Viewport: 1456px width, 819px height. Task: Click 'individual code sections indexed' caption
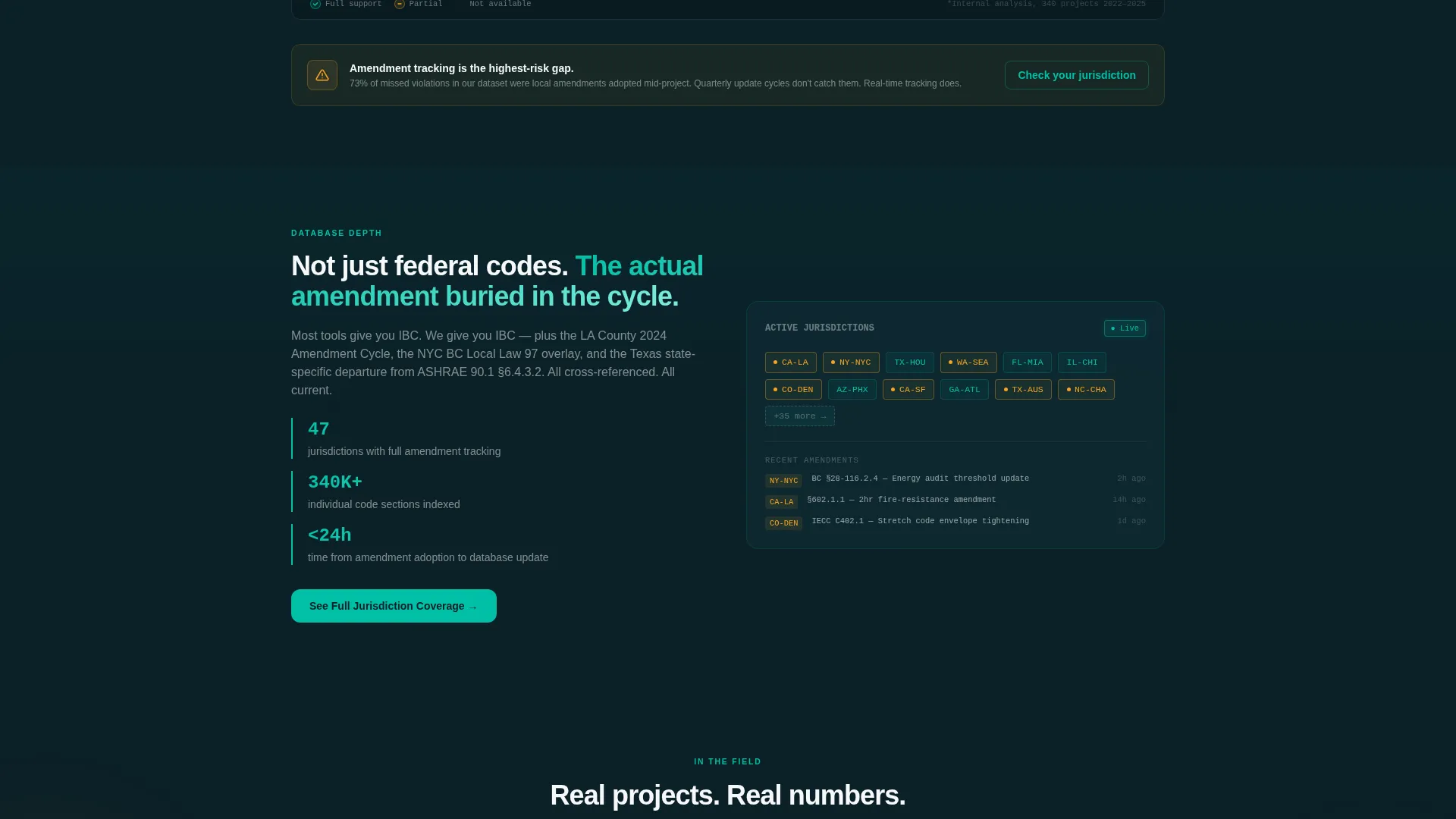pos(384,504)
